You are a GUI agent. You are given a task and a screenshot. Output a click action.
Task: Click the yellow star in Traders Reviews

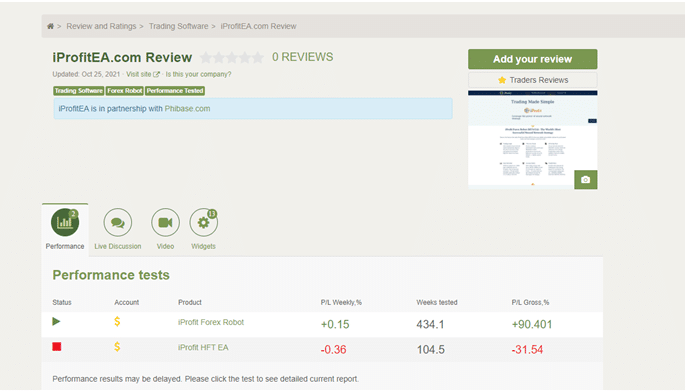[502, 80]
